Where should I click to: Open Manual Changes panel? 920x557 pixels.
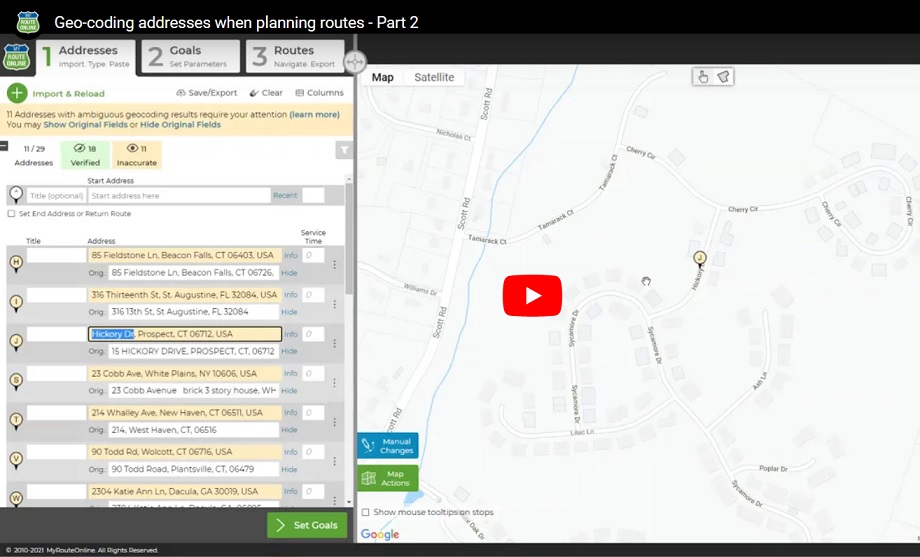click(x=387, y=446)
